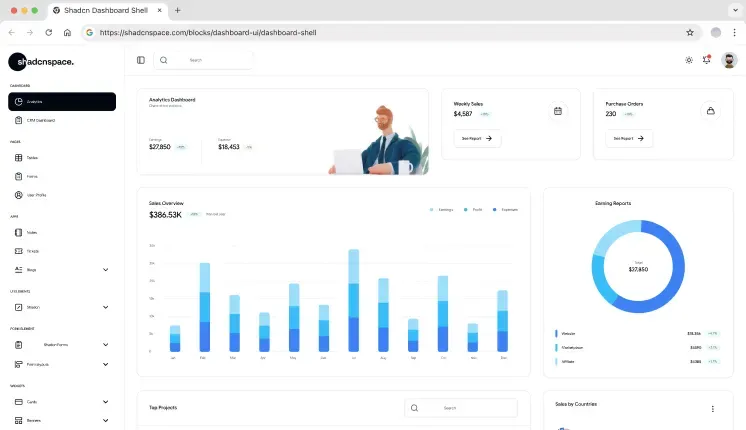Expand the Shadcn Forms sidebar group
Viewport: 746px width, 430px height.
105,345
